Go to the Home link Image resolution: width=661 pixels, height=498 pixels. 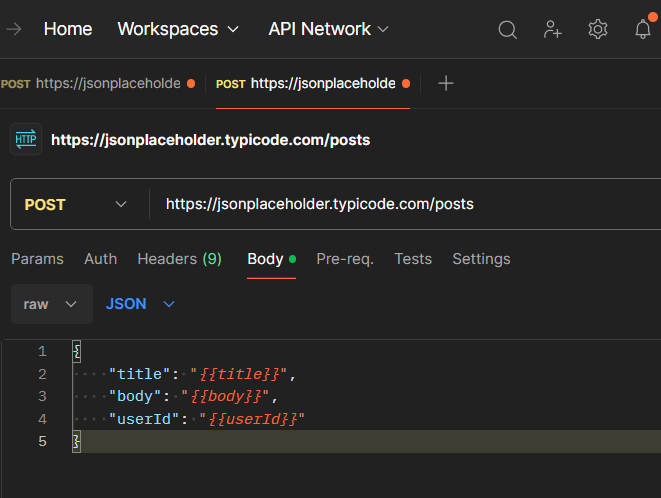tap(68, 30)
